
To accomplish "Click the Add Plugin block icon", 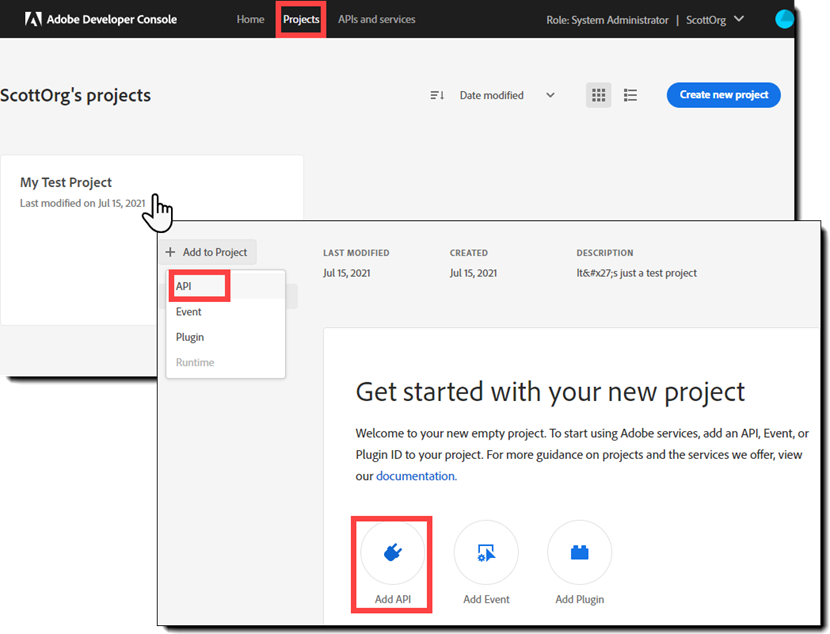I will [x=580, y=553].
